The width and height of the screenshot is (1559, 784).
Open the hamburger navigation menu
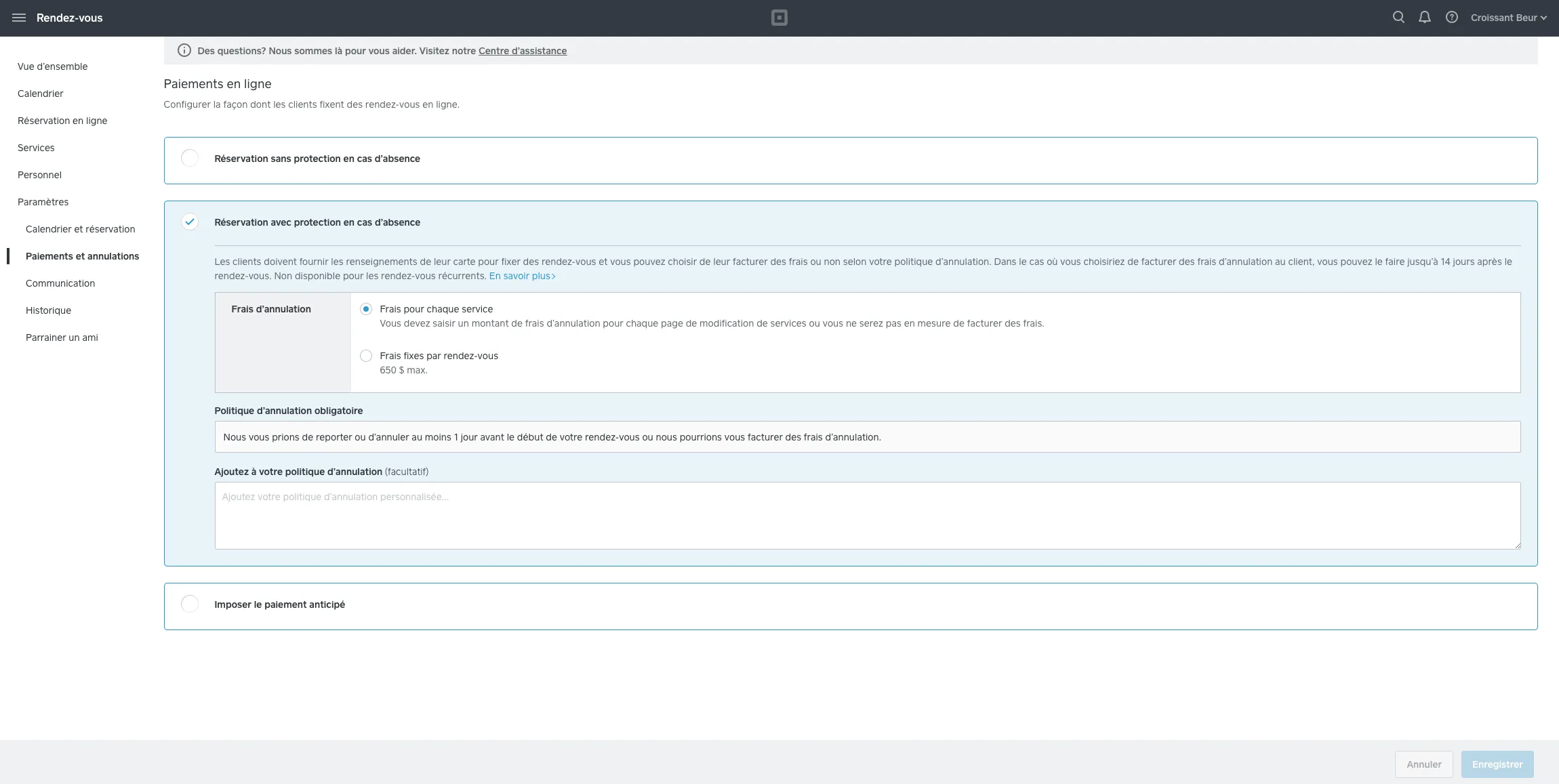click(19, 18)
